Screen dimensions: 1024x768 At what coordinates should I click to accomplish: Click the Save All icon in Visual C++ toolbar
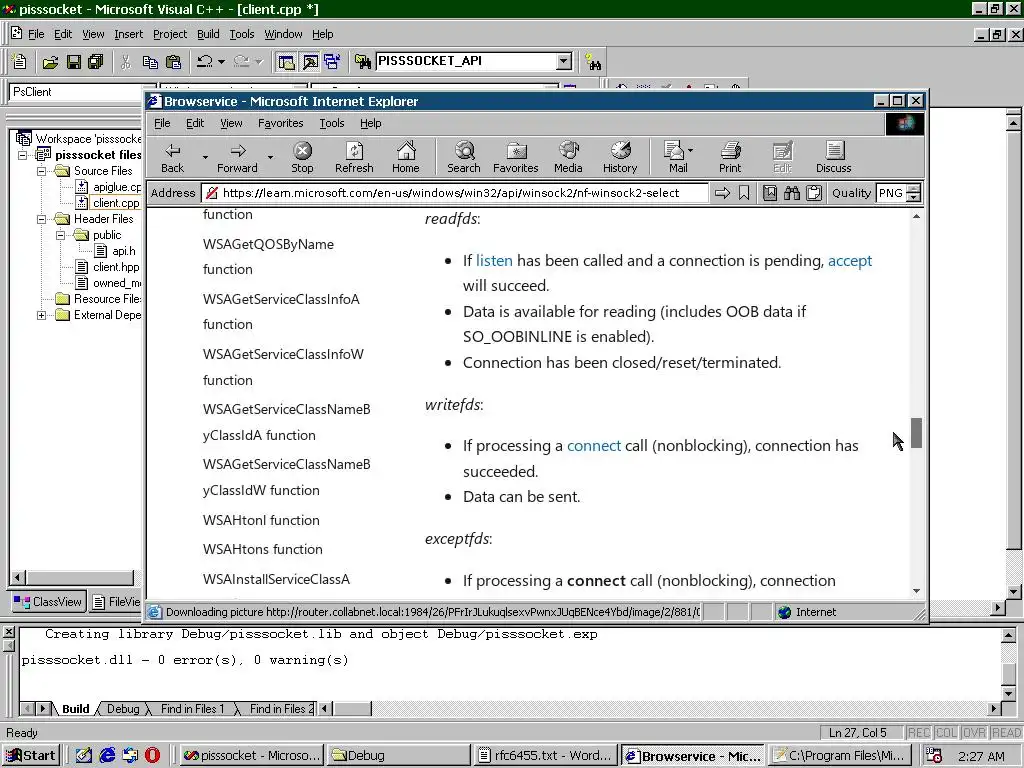[x=95, y=61]
